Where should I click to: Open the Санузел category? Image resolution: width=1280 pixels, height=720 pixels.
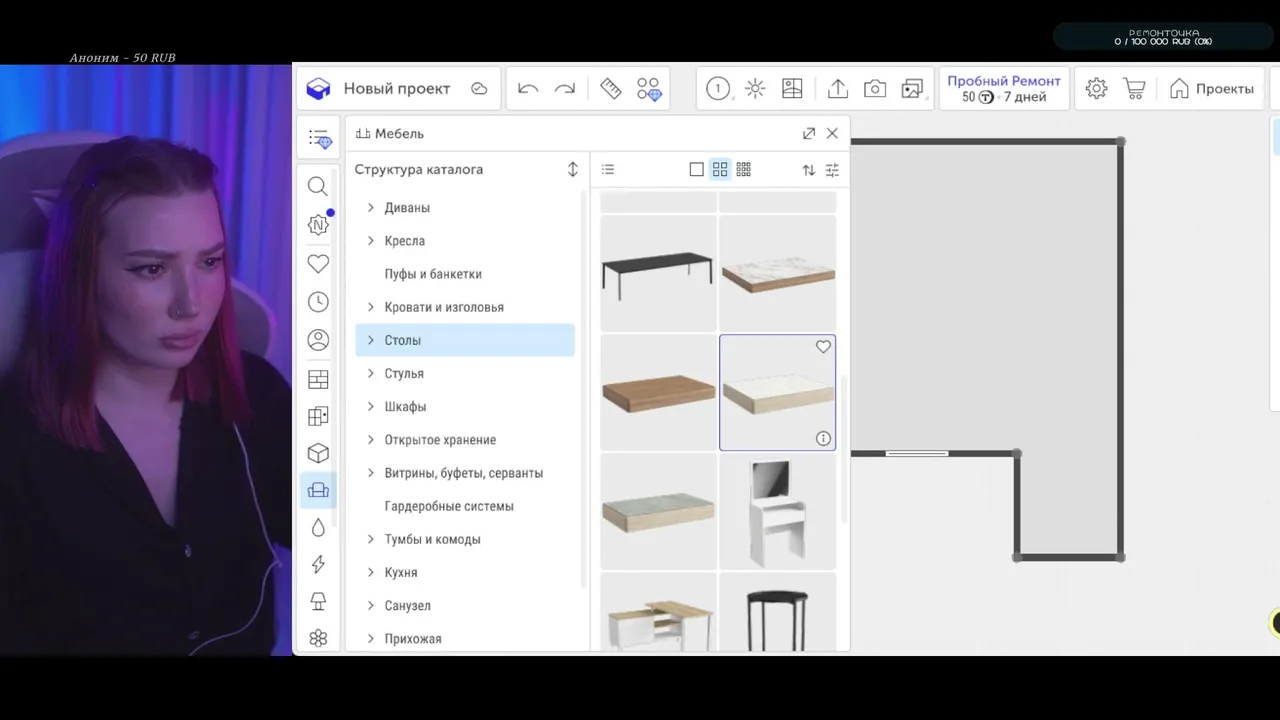(x=407, y=605)
